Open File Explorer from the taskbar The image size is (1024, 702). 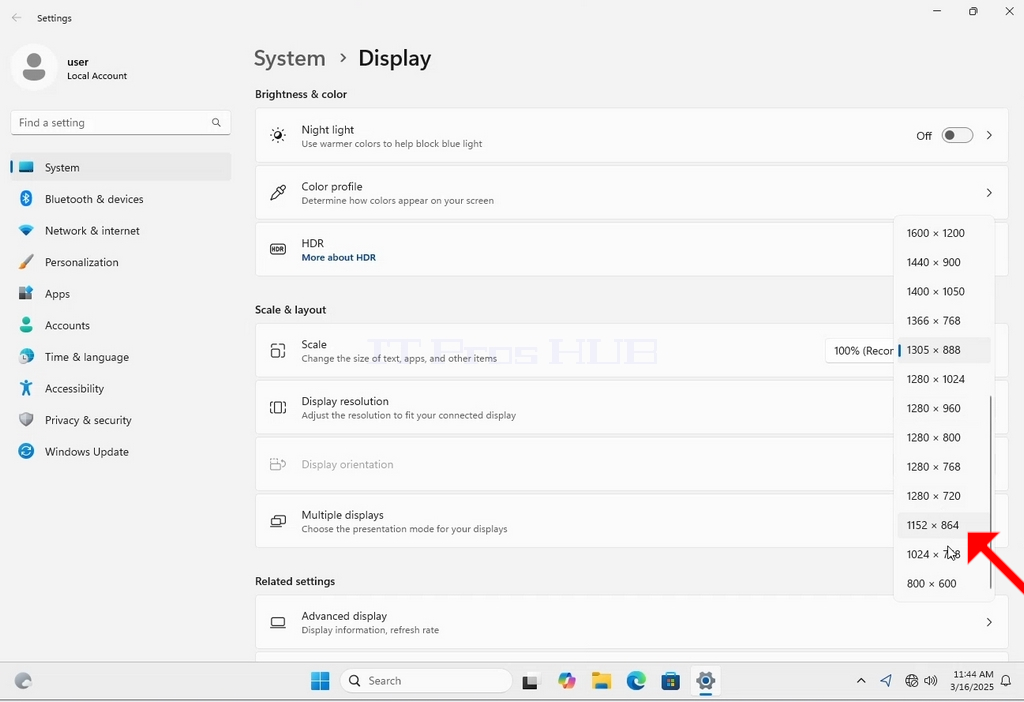(601, 681)
